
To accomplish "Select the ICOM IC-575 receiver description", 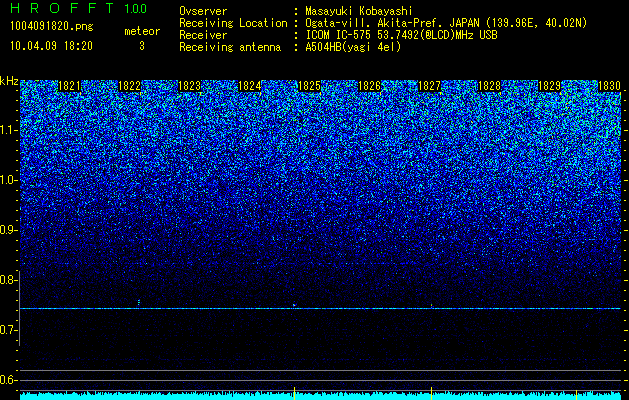I will 402,35.
